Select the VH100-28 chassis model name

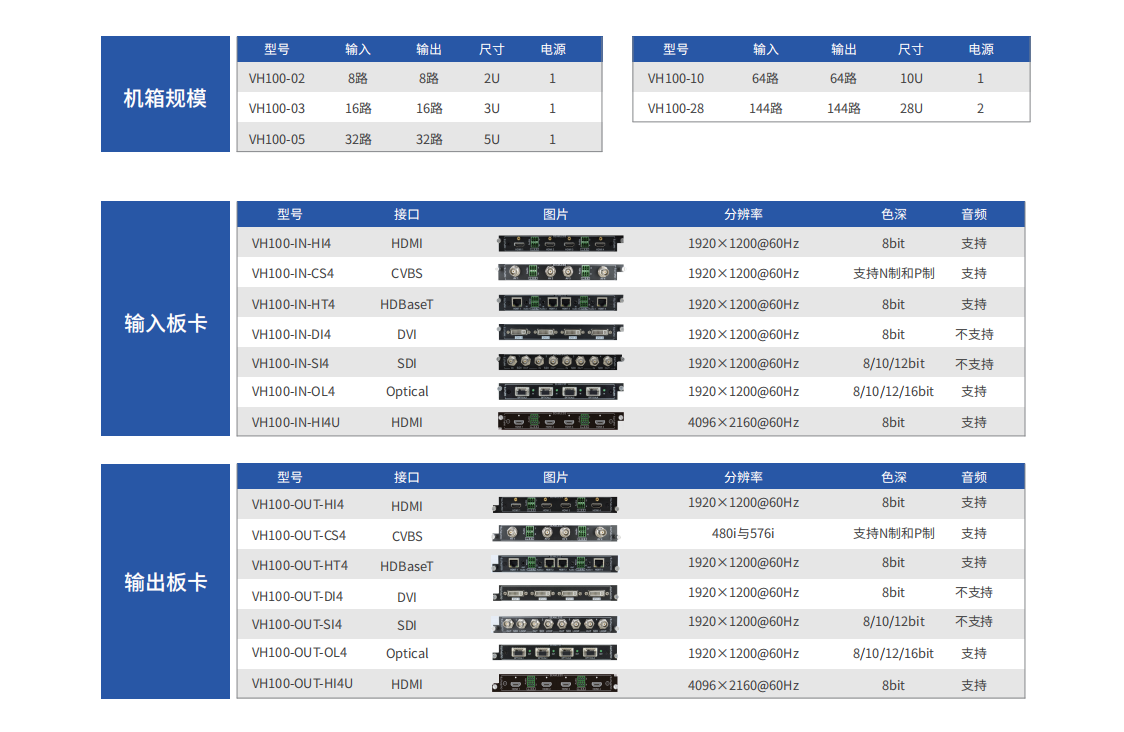[x=675, y=108]
